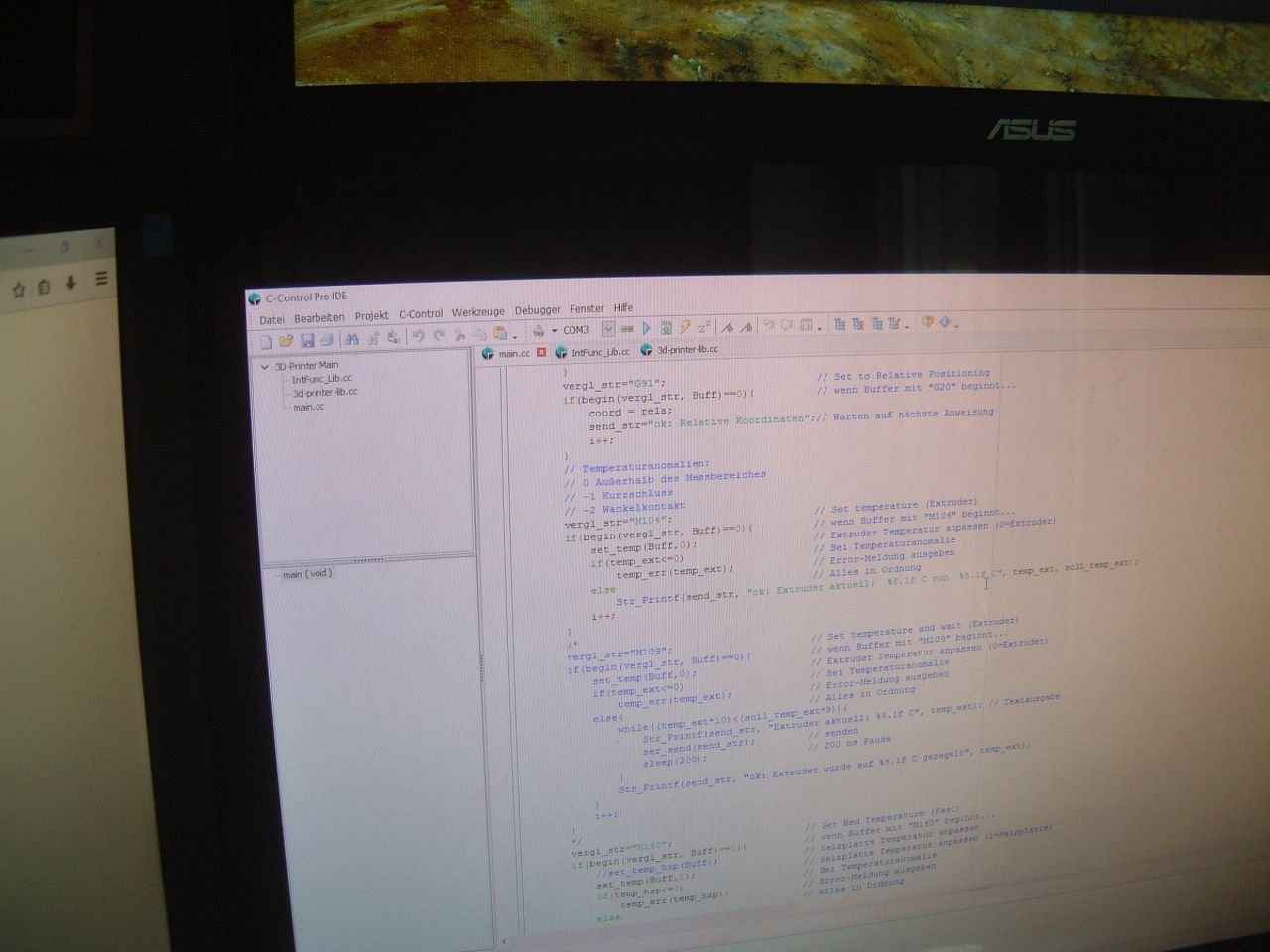Click the Open File folder icon
Viewport: 1270px width, 952px height.
point(287,340)
